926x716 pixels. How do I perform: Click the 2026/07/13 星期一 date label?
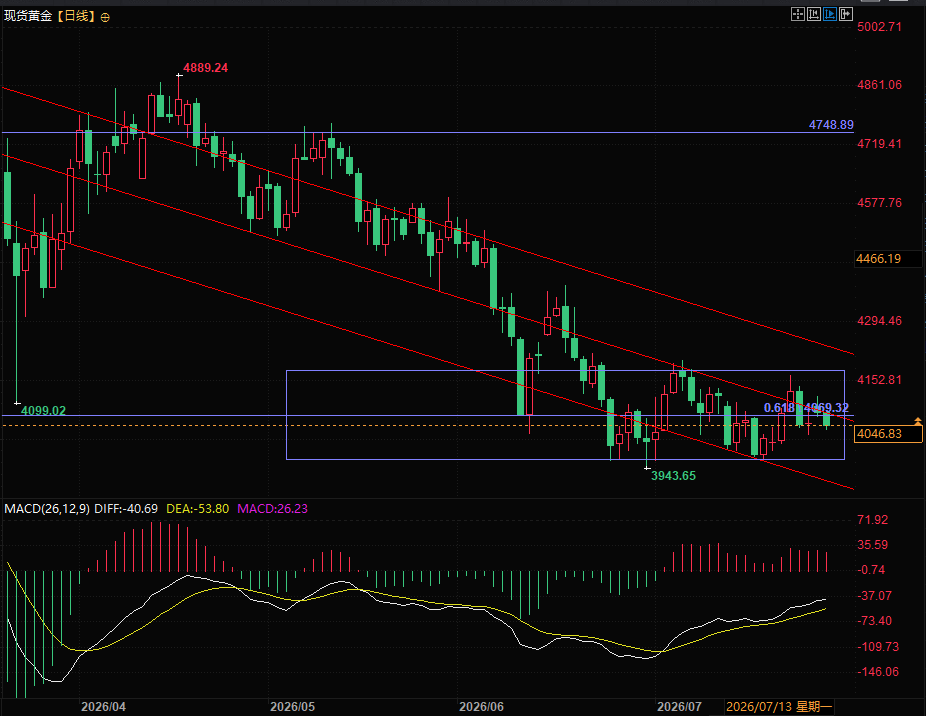pyautogui.click(x=779, y=707)
